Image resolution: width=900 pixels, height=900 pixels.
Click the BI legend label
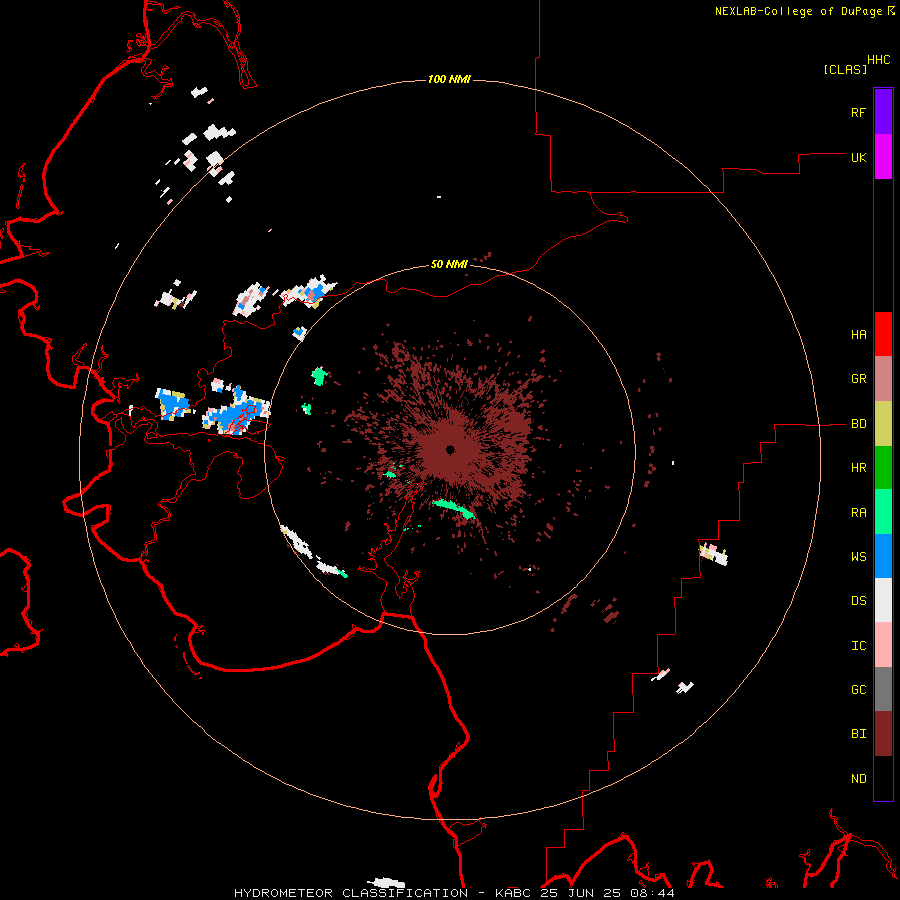(858, 734)
